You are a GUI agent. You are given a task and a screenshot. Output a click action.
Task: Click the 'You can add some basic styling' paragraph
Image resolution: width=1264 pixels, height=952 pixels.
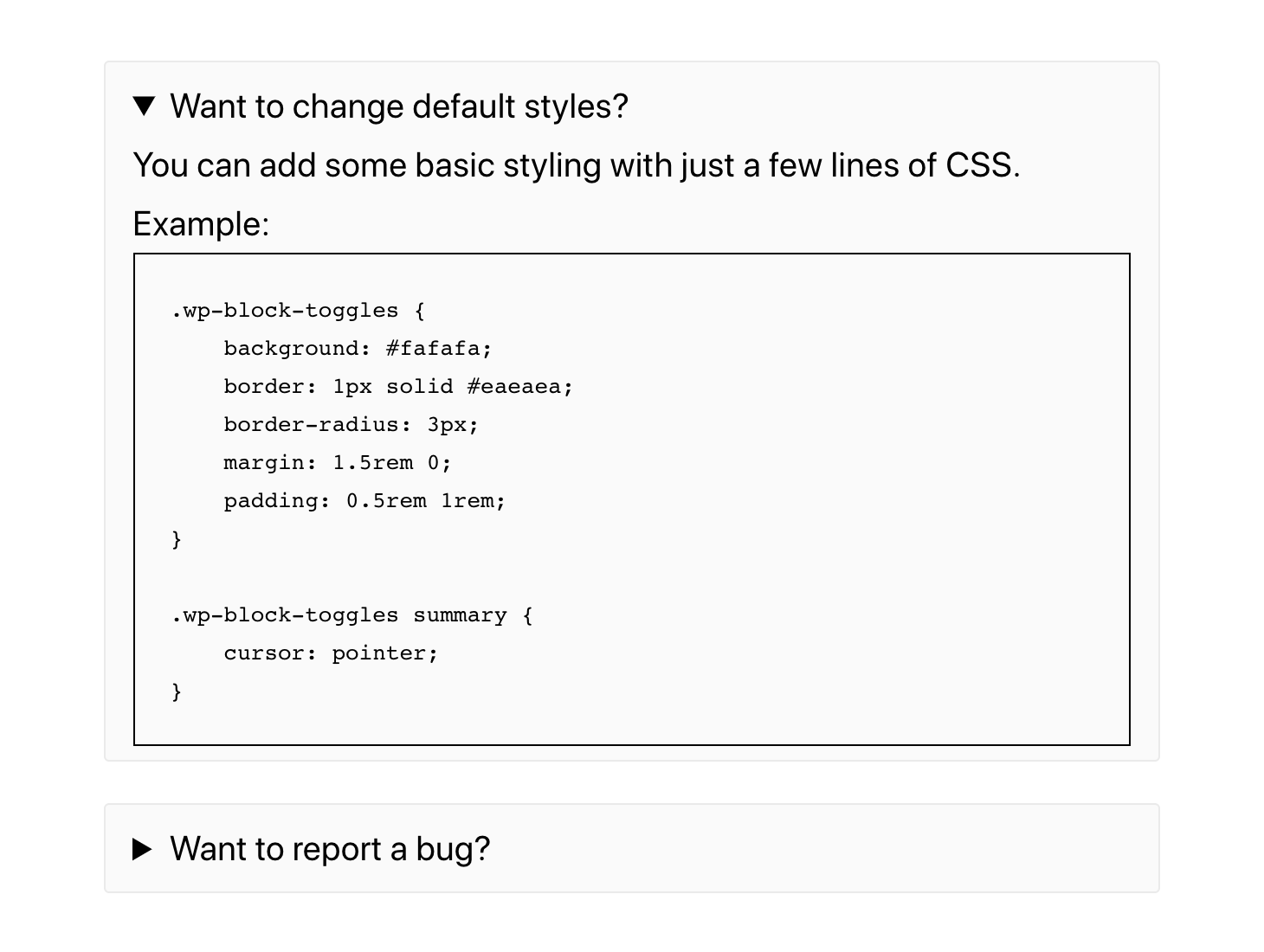click(x=577, y=165)
